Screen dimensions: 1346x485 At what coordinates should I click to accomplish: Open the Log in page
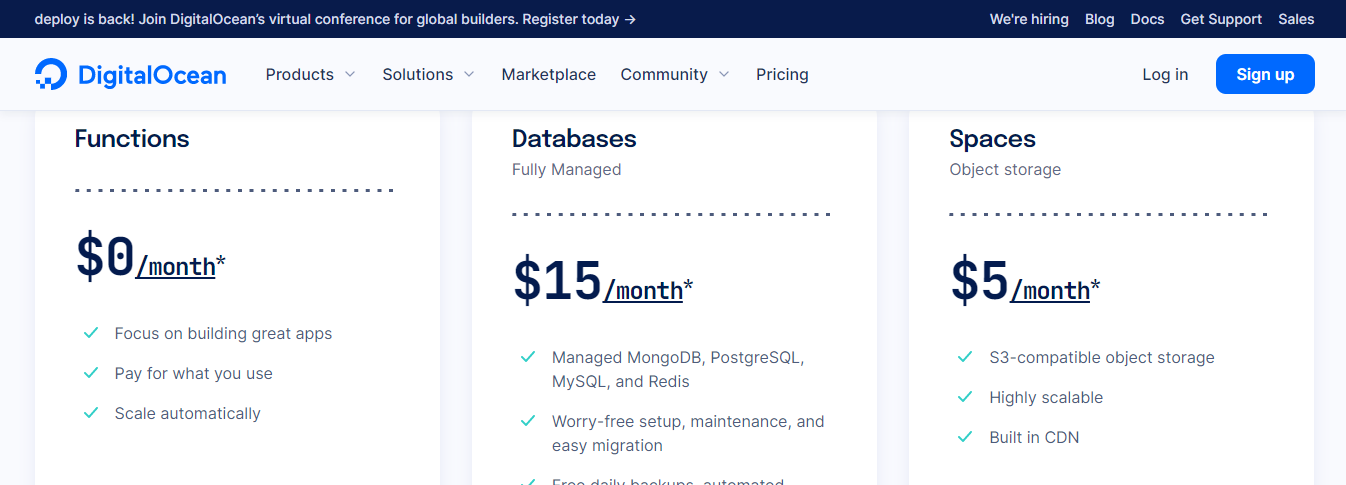(x=1165, y=74)
